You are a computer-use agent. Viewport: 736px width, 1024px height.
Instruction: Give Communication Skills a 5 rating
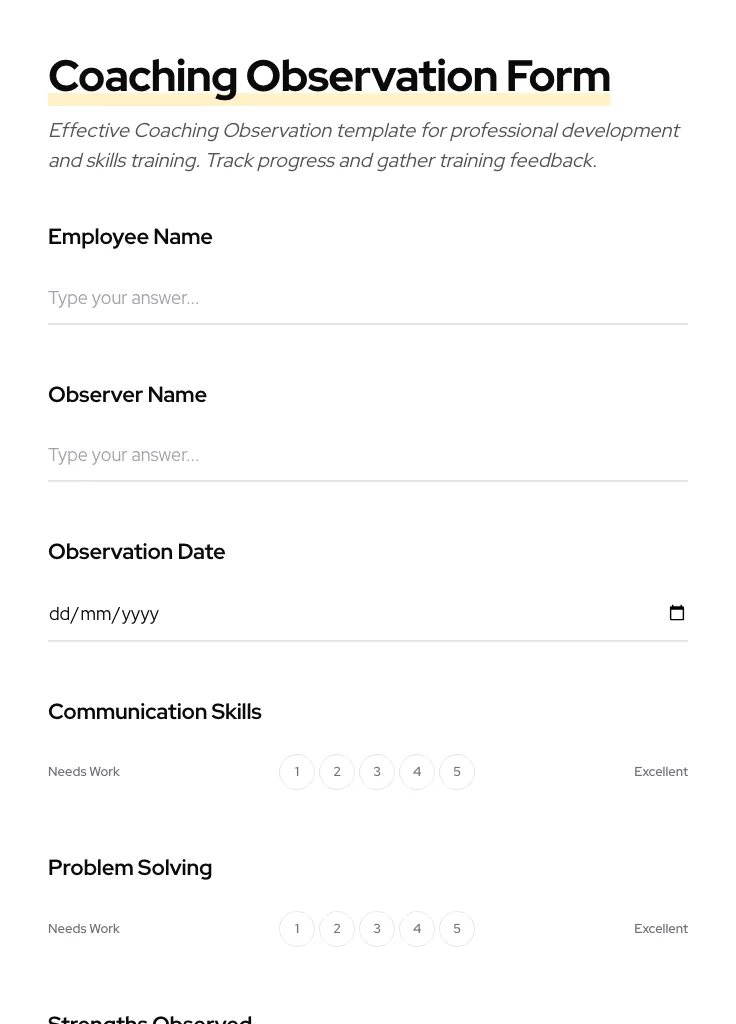[457, 772]
